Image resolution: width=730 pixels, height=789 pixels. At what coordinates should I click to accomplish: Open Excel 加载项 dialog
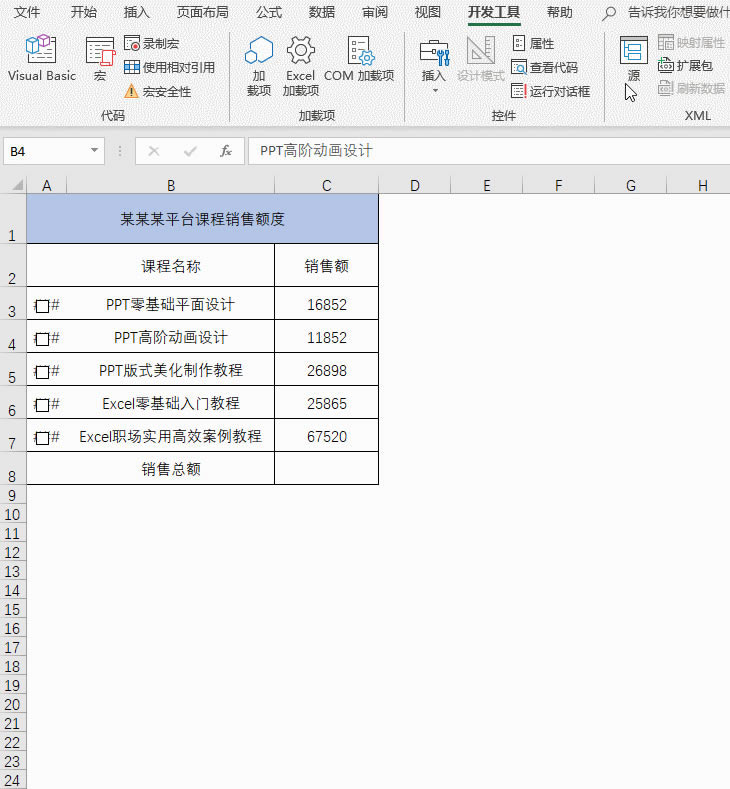[x=300, y=66]
